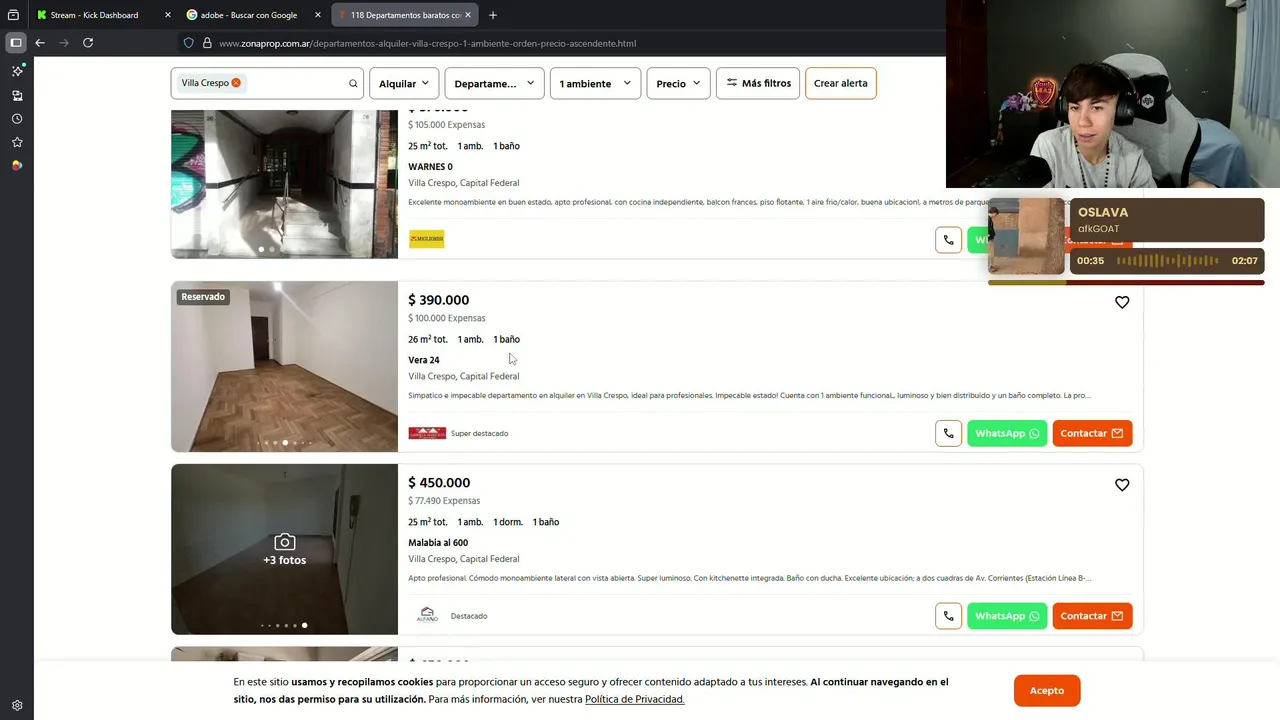Seek on the OSLAVA song waveform
This screenshot has width=1280, height=720.
tap(1168, 261)
